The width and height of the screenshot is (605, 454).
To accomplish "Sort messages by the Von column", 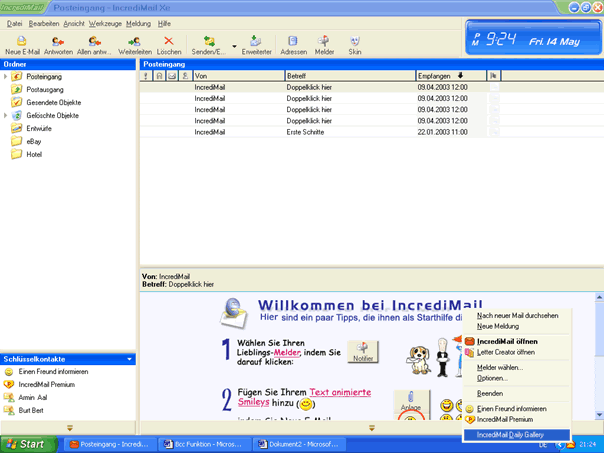I will (x=238, y=76).
